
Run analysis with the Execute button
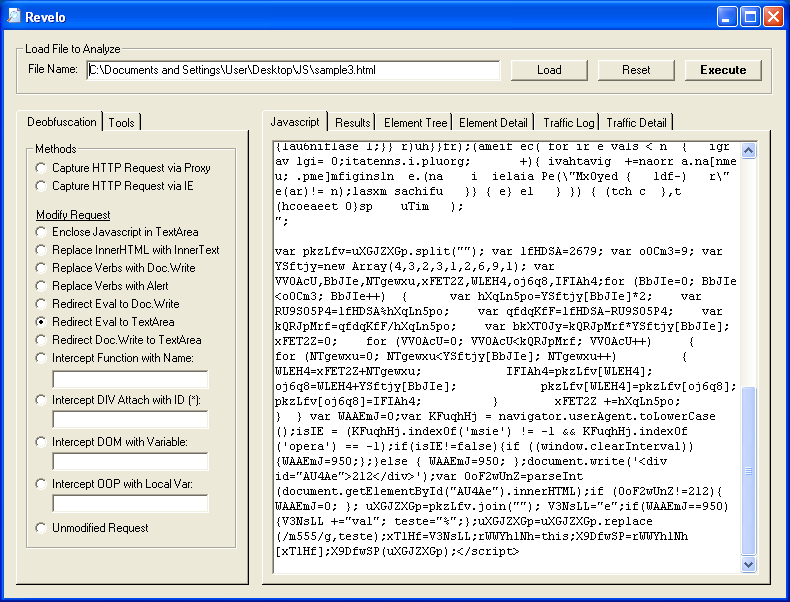pyautogui.click(x=722, y=70)
